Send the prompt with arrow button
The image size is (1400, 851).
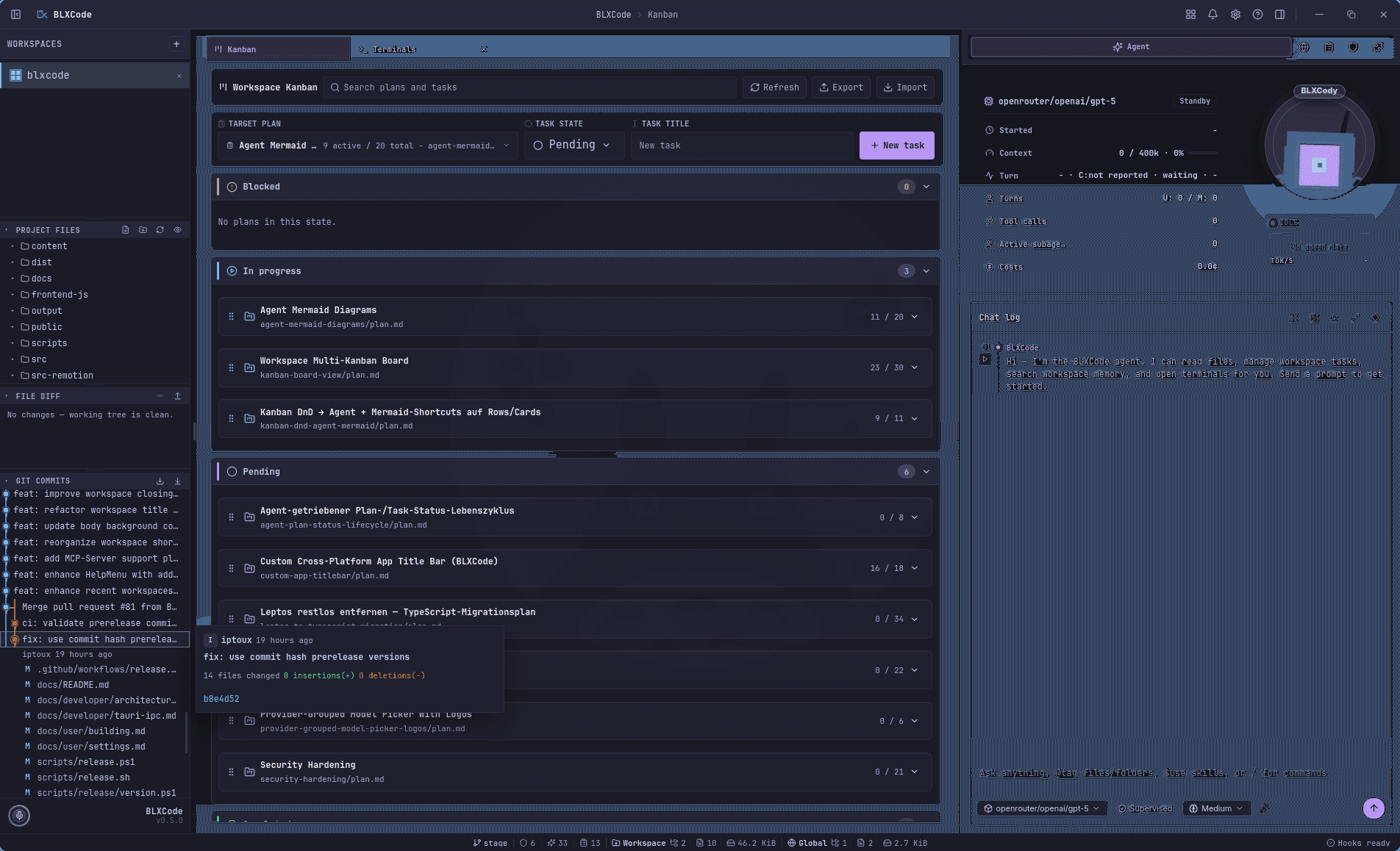coord(1374,808)
